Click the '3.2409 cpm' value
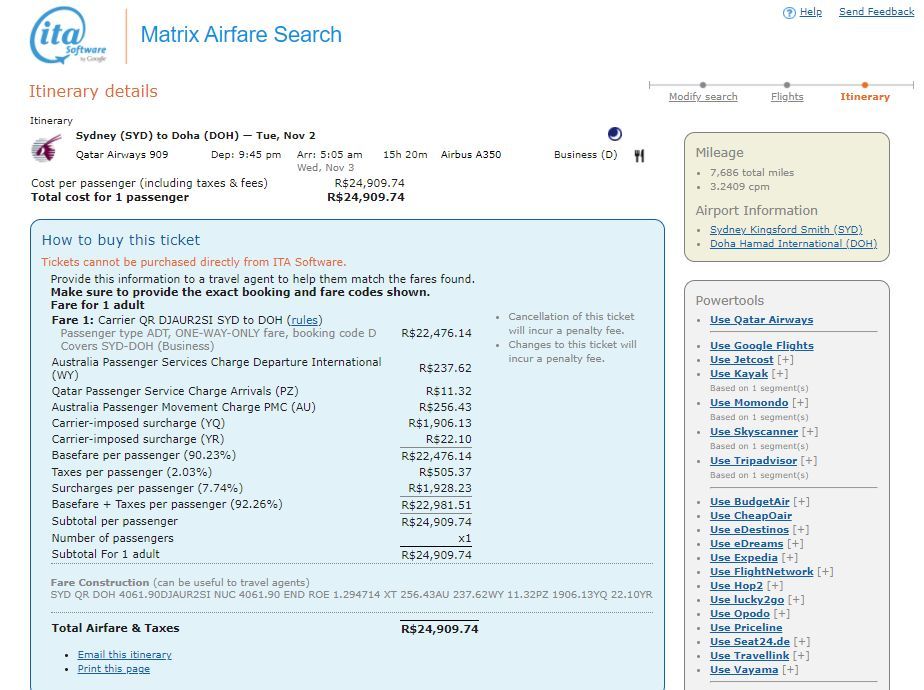924x690 pixels. (x=740, y=187)
